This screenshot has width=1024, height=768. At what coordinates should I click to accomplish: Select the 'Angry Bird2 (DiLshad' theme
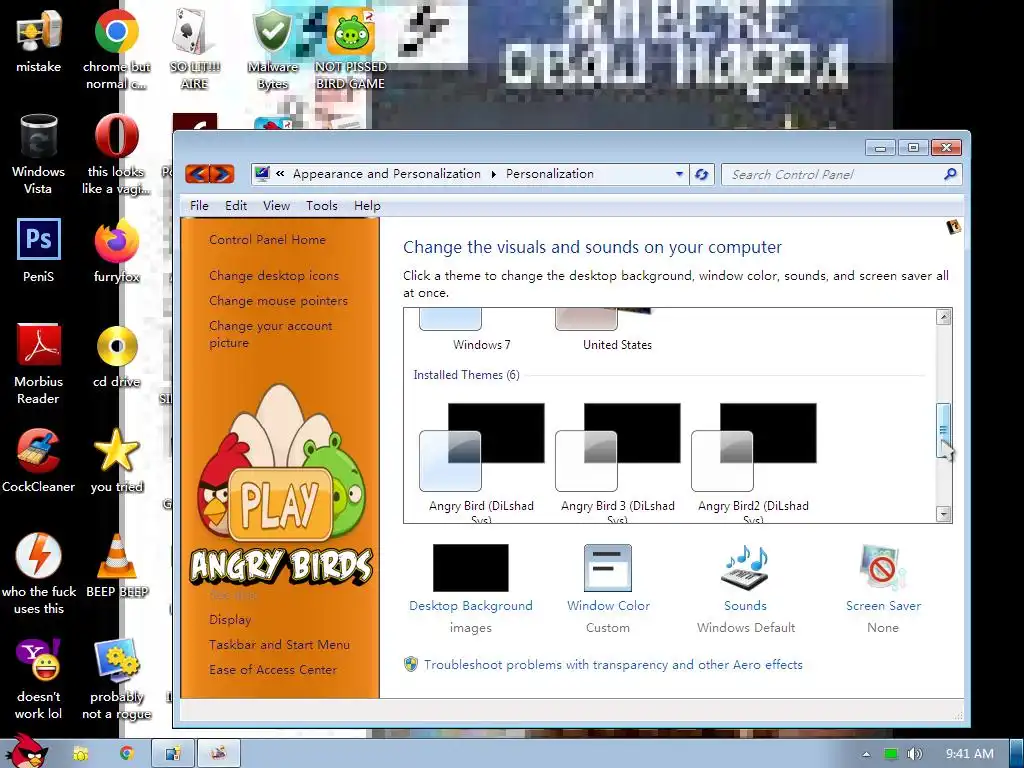click(754, 461)
